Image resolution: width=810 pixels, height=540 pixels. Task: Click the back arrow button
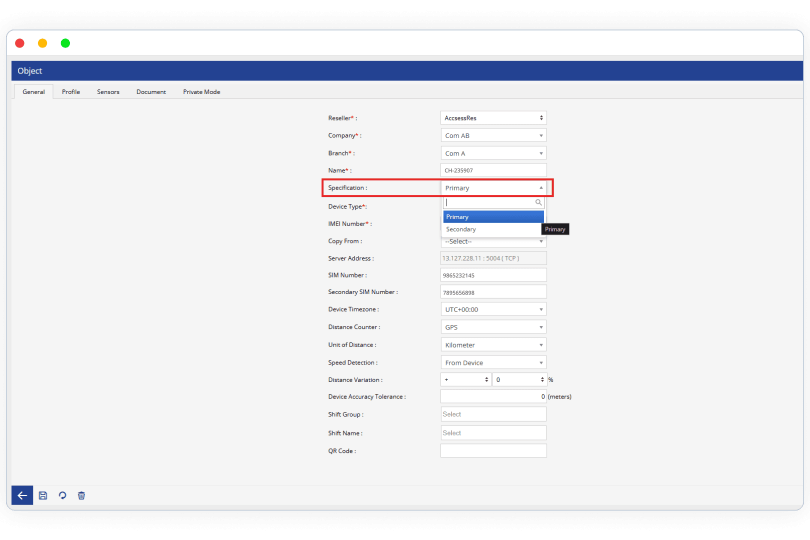tap(22, 495)
